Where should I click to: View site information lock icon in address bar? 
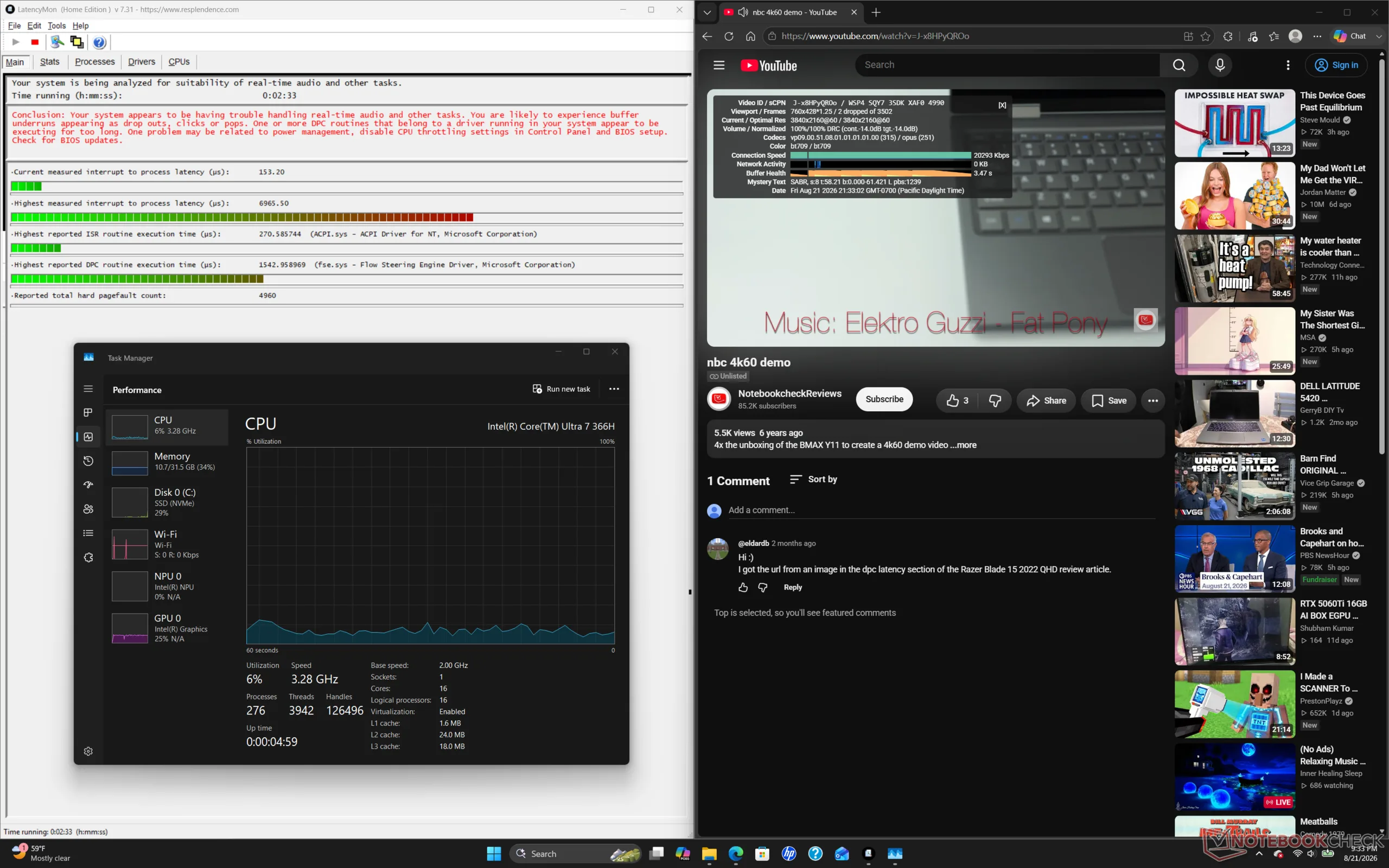pos(773,36)
